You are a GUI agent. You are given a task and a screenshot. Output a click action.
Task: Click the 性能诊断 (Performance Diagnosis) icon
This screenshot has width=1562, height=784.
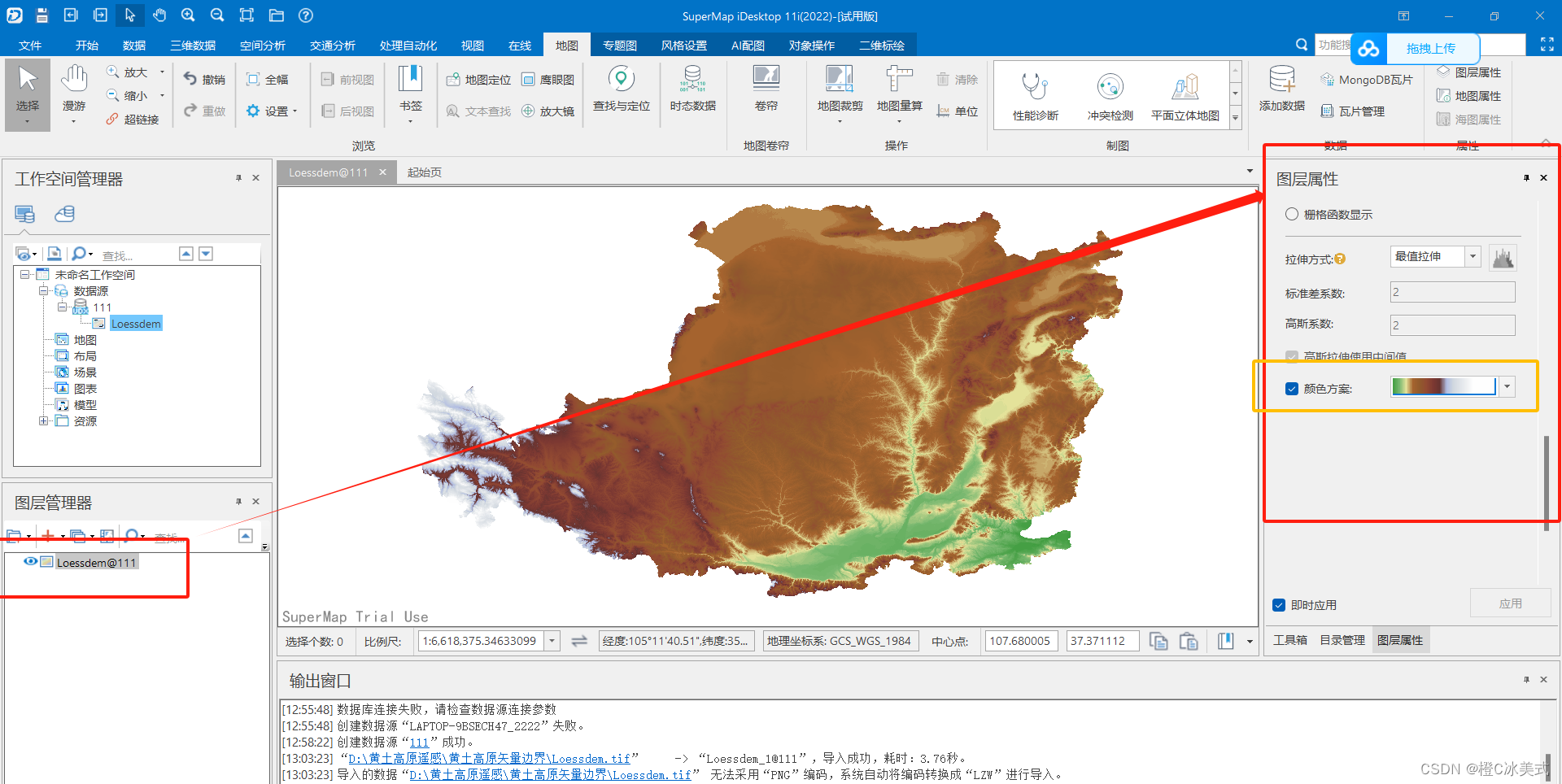1035,89
